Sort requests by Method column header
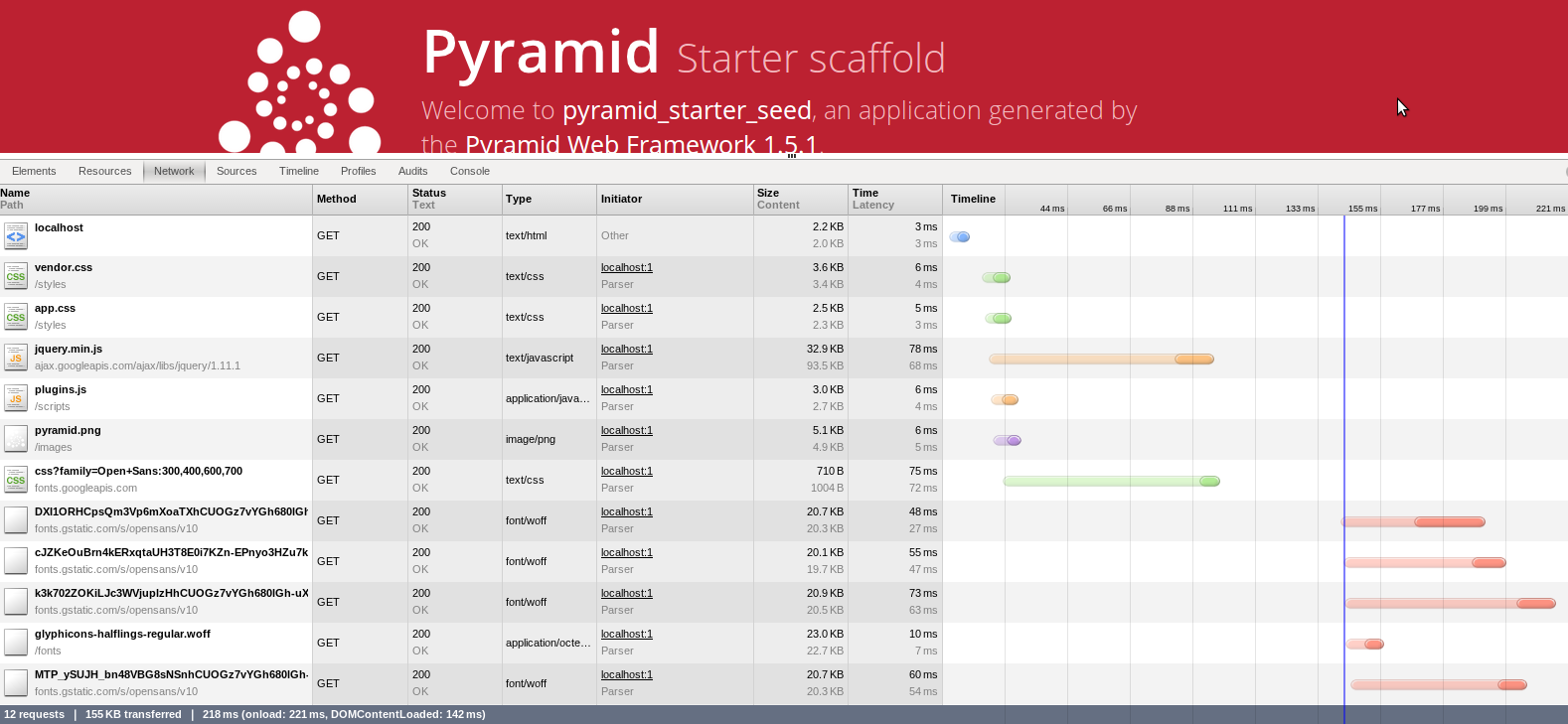This screenshot has width=1568, height=724. click(361, 200)
